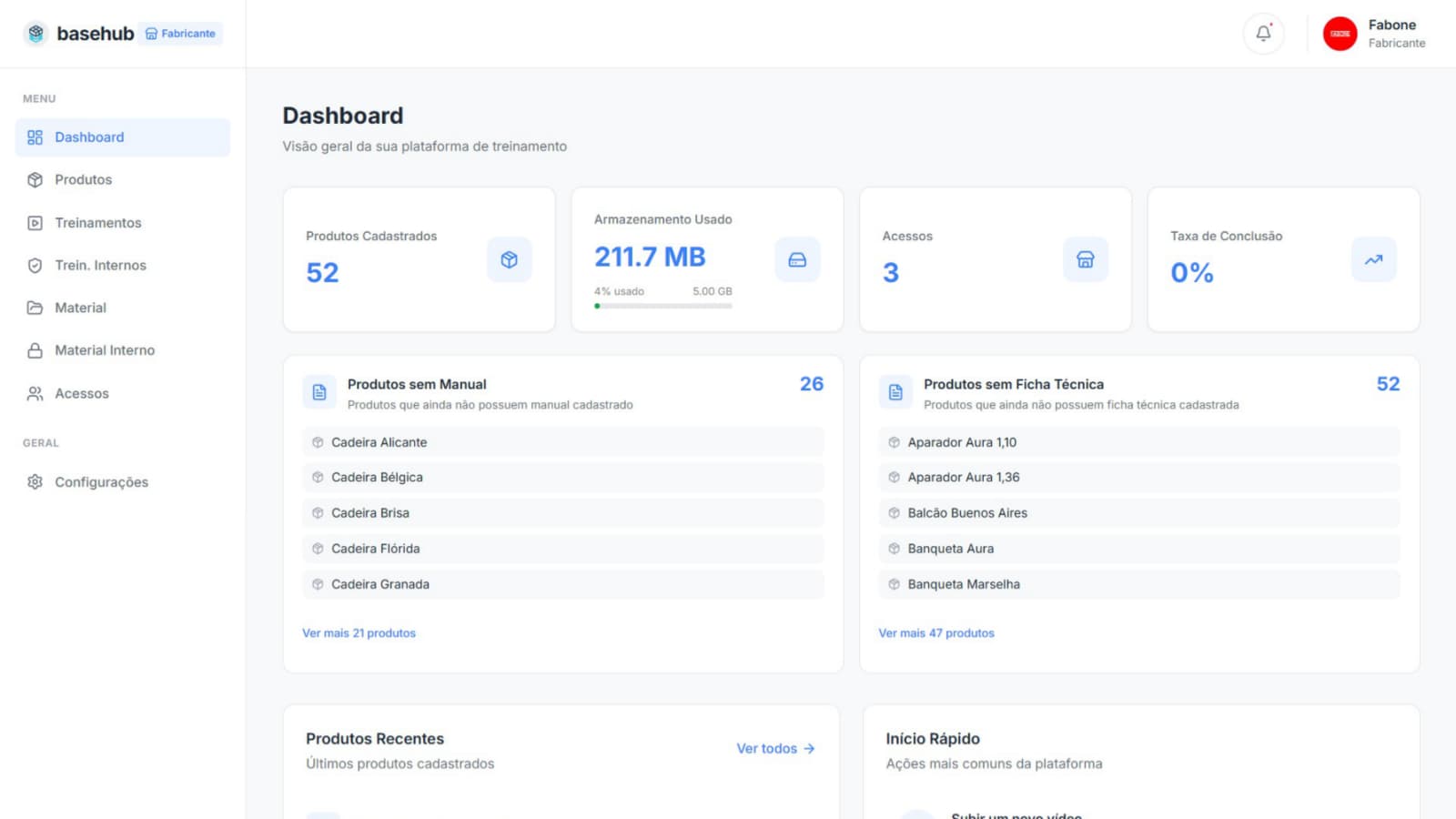Click Ver mais 47 produtos link
Screen dimensions: 1456x819
pos(936,633)
